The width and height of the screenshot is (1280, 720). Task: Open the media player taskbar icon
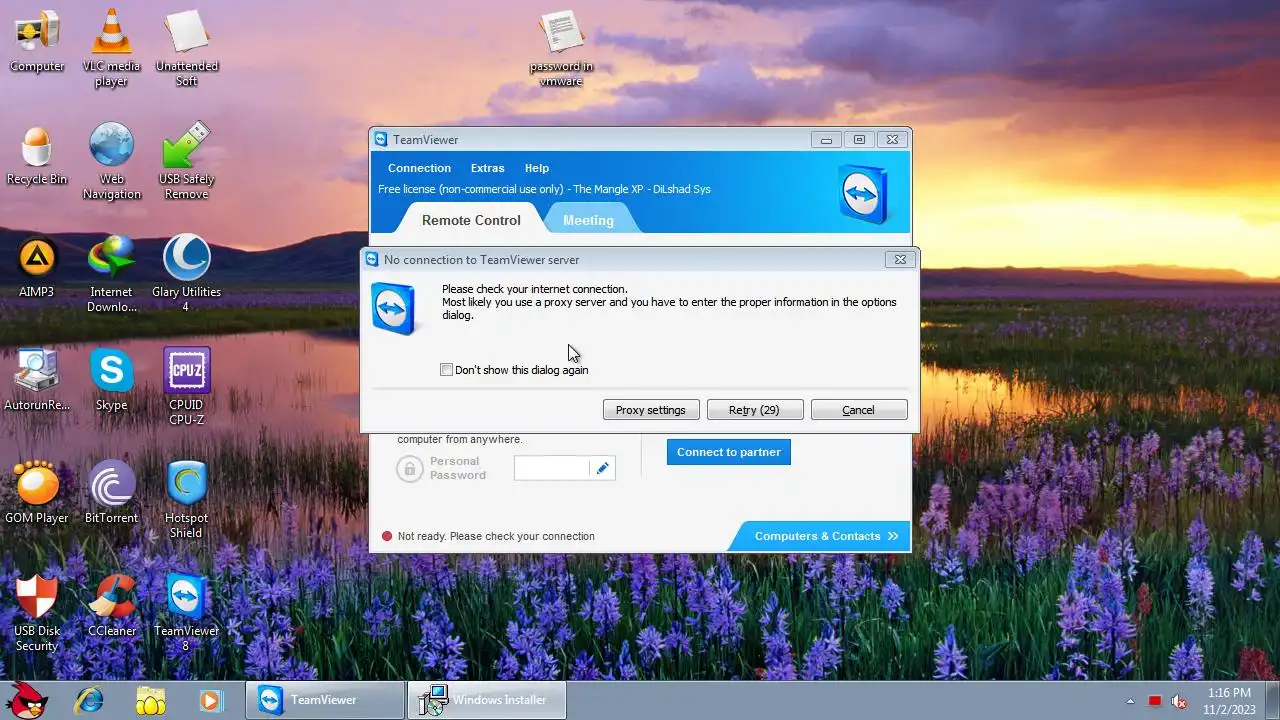[210, 700]
